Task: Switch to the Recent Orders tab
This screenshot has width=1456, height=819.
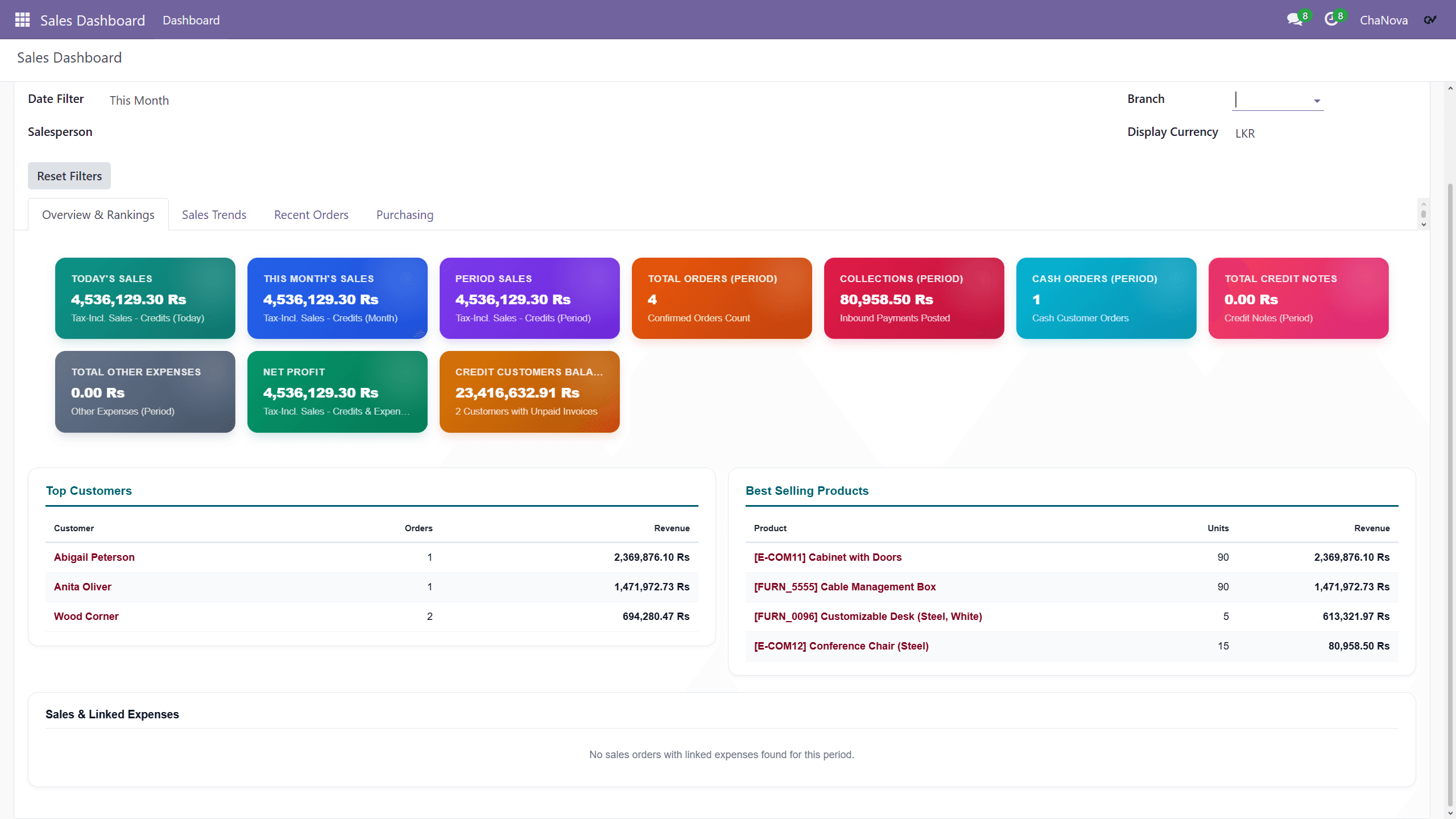Action: [x=311, y=215]
